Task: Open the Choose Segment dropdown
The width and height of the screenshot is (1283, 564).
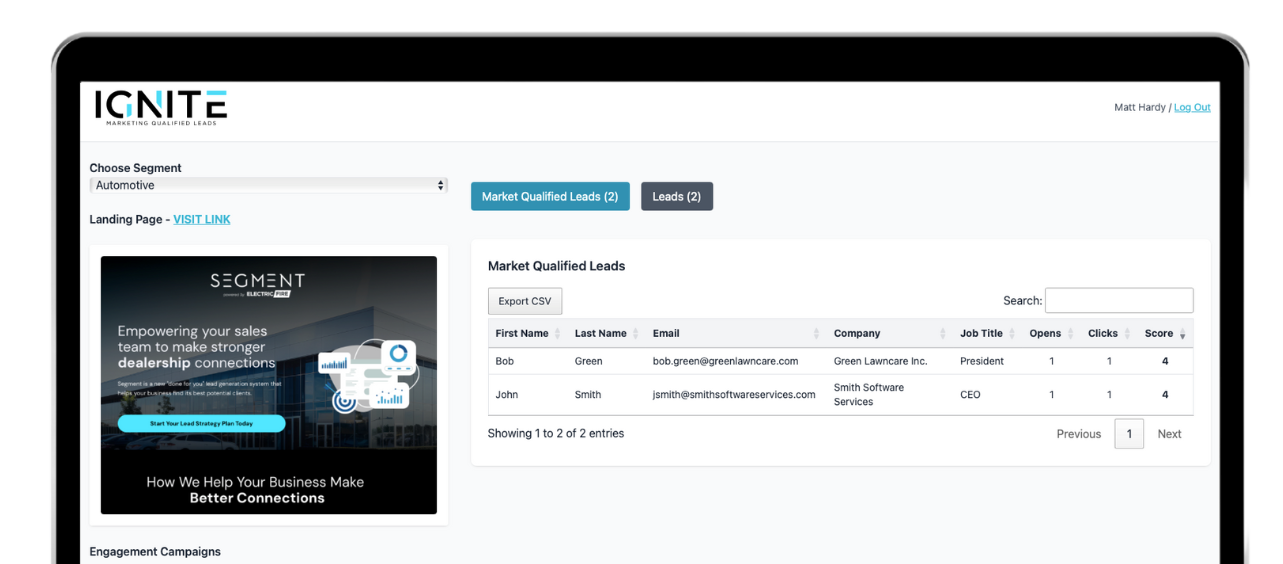Action: (x=268, y=186)
